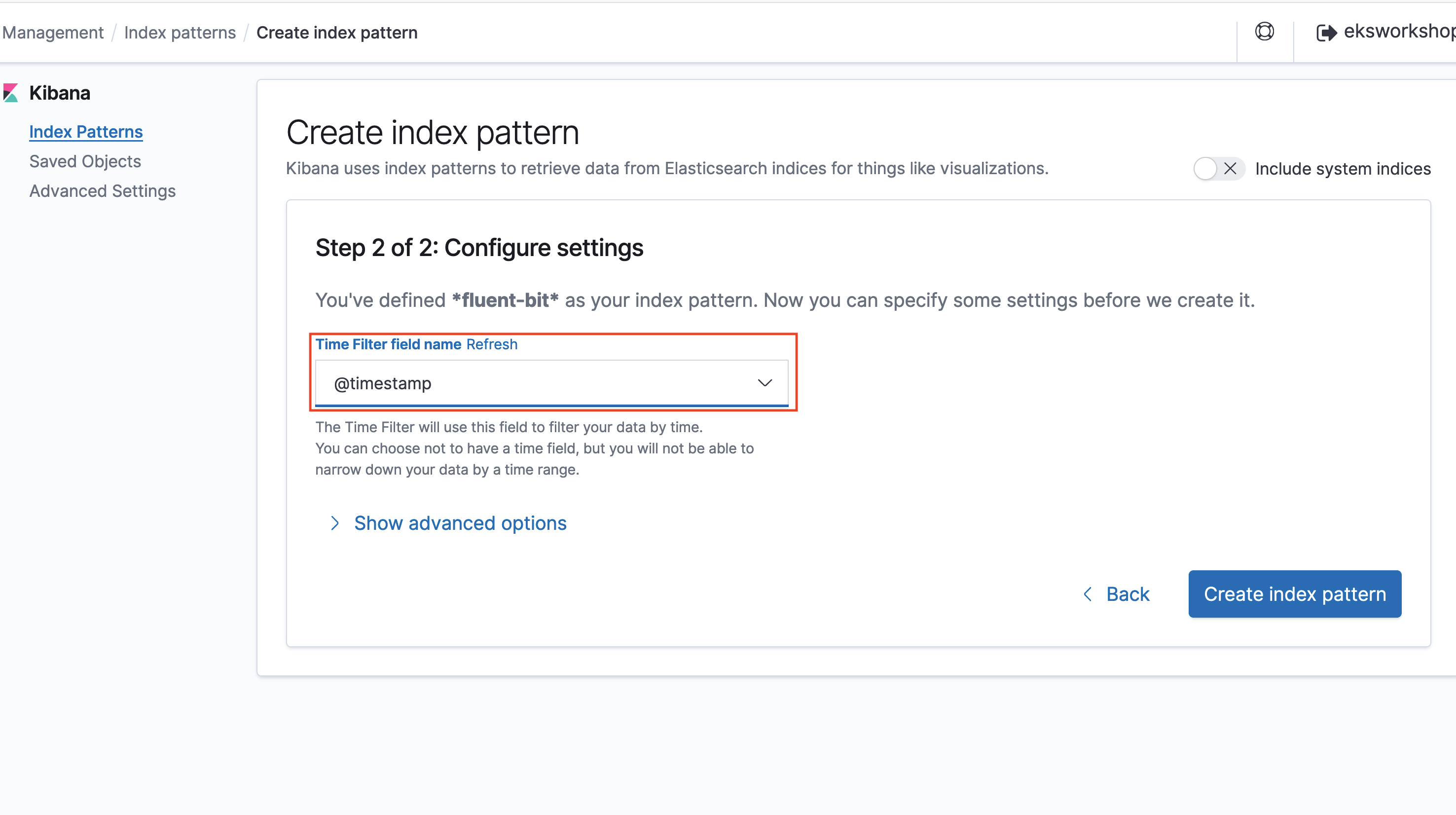The image size is (1456, 815).
Task: Click the Advanced Settings navigation item
Action: (x=102, y=190)
